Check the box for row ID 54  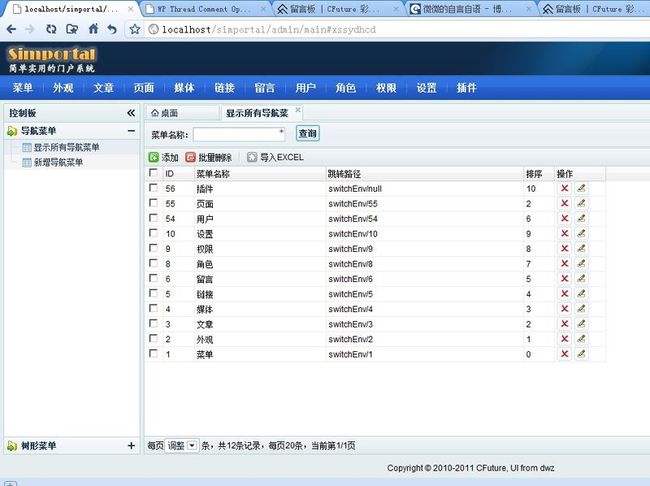[x=153, y=218]
